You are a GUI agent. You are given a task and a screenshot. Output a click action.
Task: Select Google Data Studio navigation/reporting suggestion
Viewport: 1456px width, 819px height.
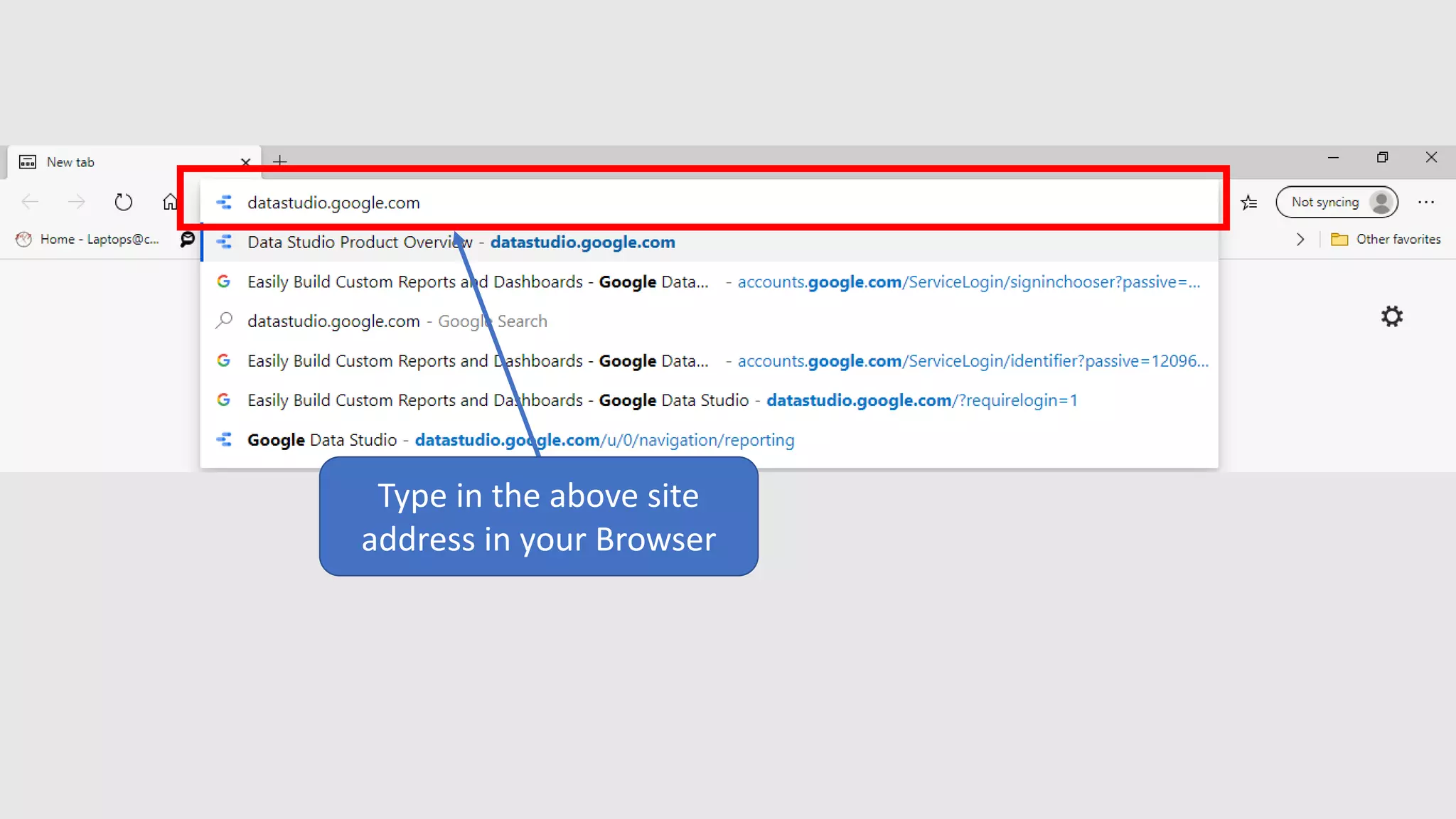[x=710, y=440]
